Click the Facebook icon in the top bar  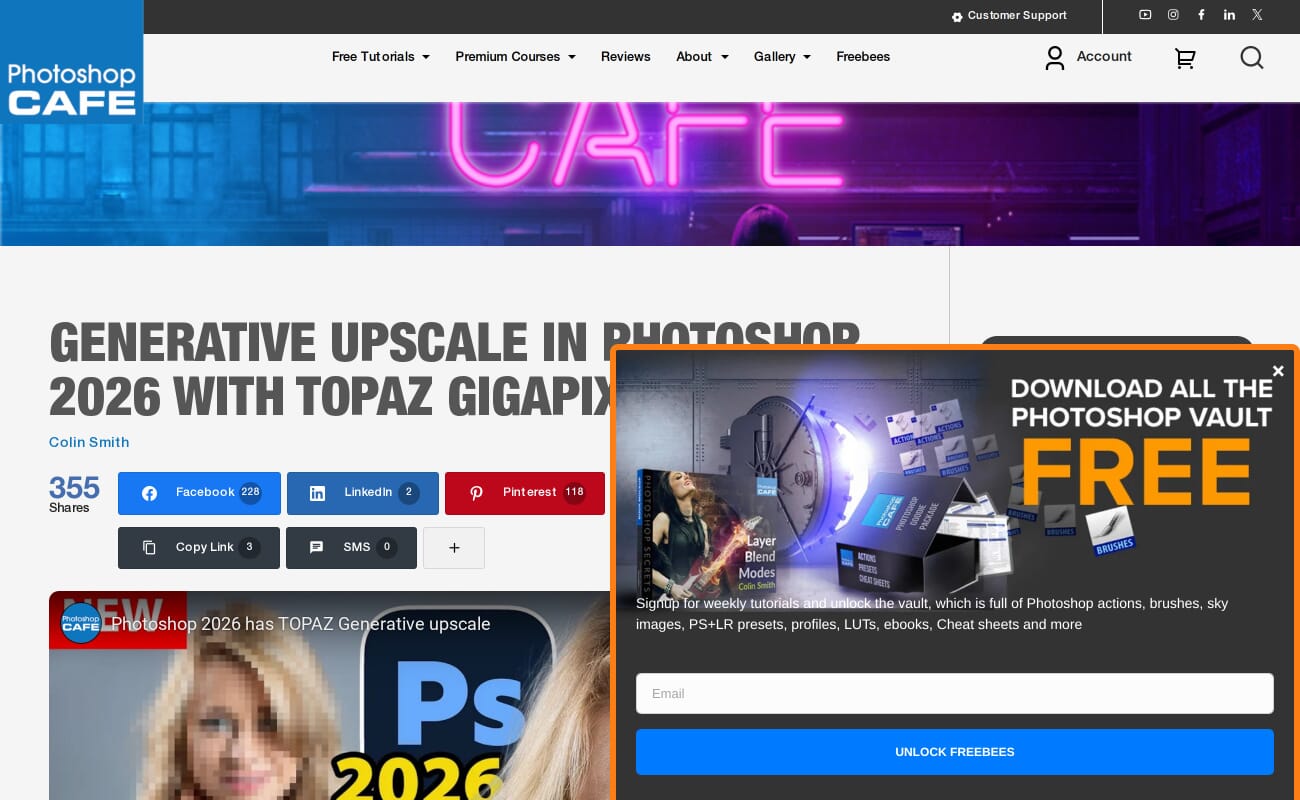1201,15
